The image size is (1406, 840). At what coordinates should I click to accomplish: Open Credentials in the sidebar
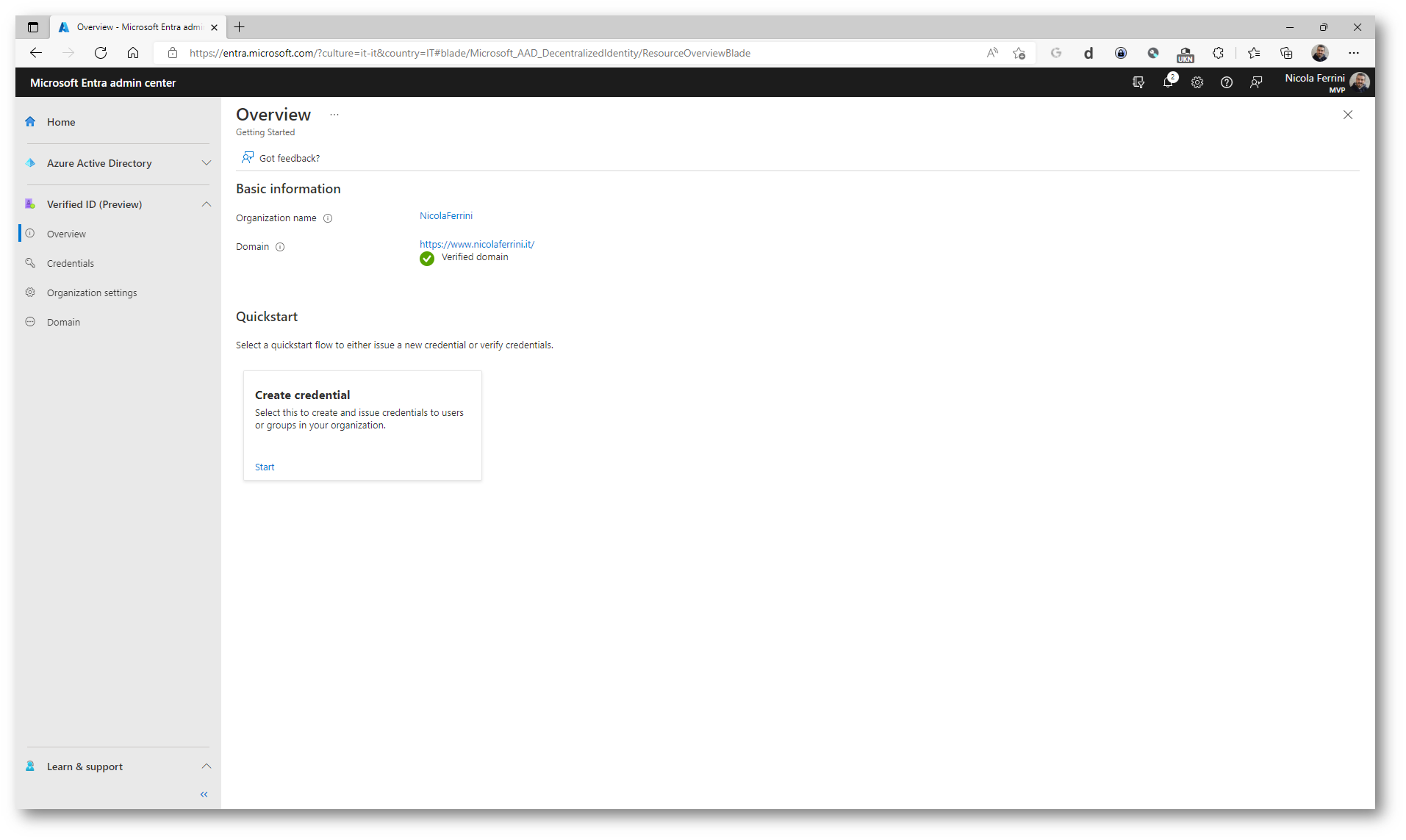click(71, 263)
